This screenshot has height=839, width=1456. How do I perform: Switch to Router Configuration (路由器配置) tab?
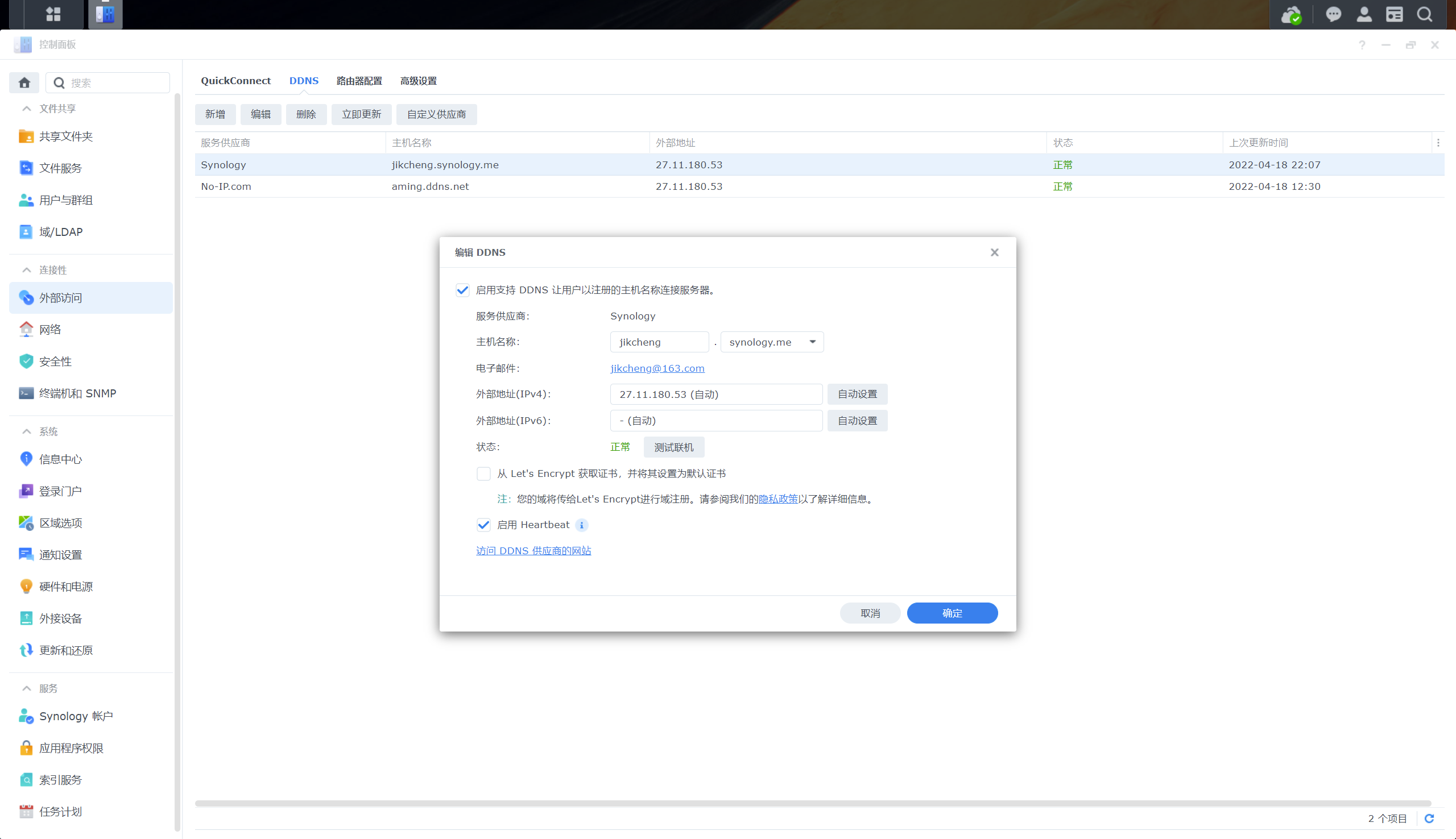(359, 81)
